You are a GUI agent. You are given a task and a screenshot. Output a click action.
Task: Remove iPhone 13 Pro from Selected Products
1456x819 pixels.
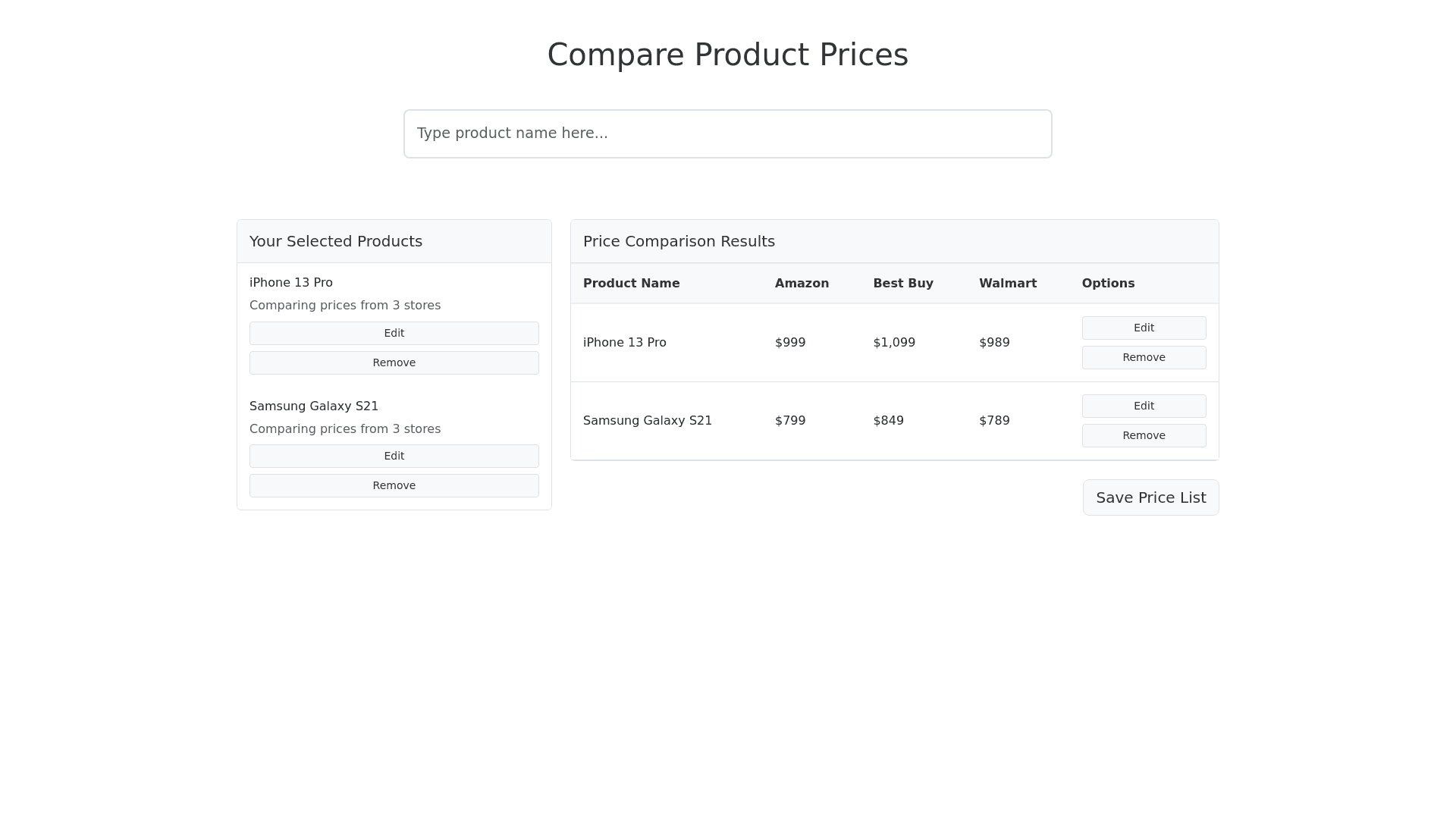pyautogui.click(x=394, y=362)
